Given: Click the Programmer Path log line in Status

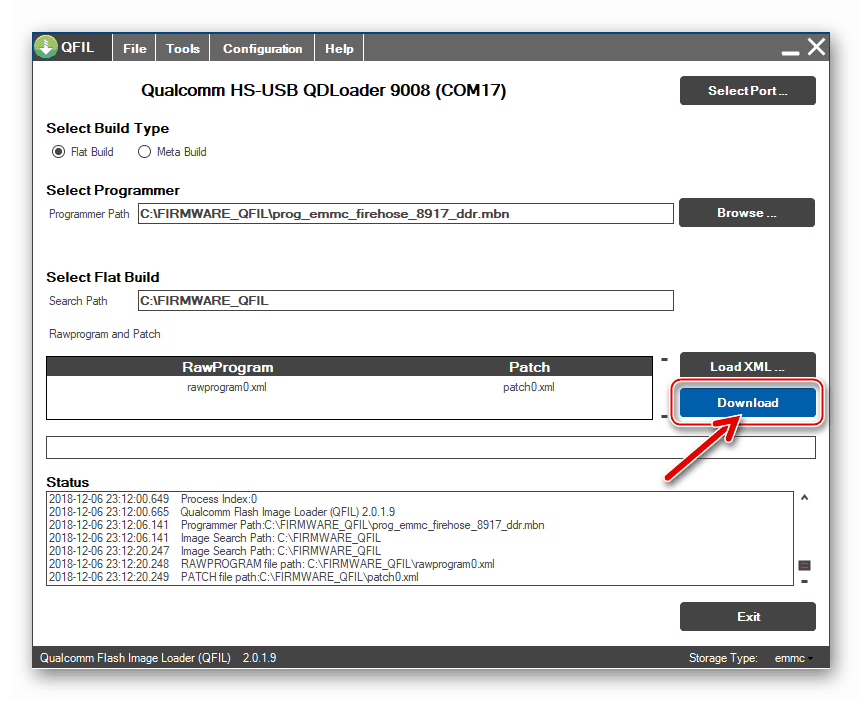Looking at the screenshot, I should (x=297, y=525).
